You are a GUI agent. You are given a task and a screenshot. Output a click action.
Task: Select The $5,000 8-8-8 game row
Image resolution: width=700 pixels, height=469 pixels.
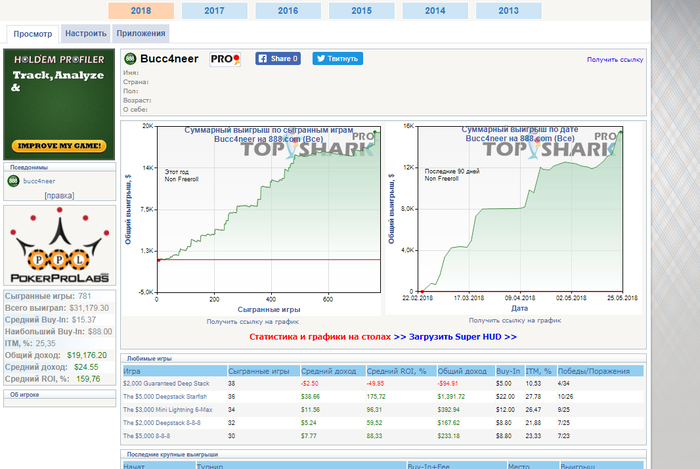(x=383, y=436)
